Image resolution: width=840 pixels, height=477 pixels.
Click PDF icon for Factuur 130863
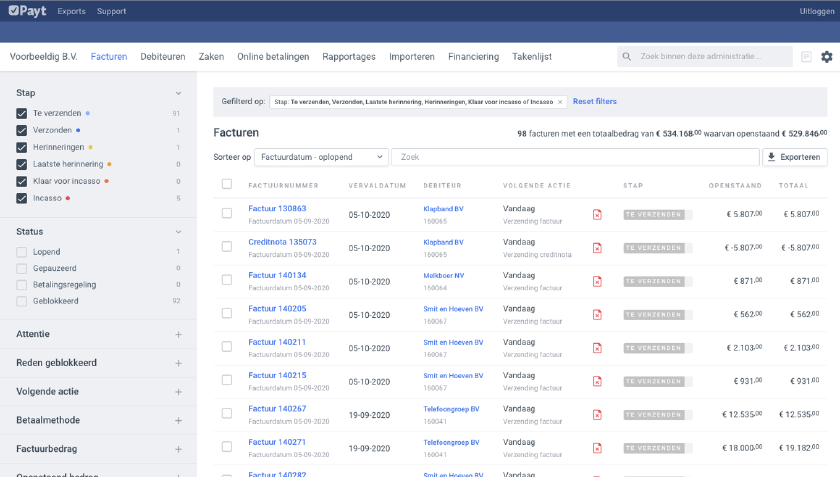click(x=597, y=214)
